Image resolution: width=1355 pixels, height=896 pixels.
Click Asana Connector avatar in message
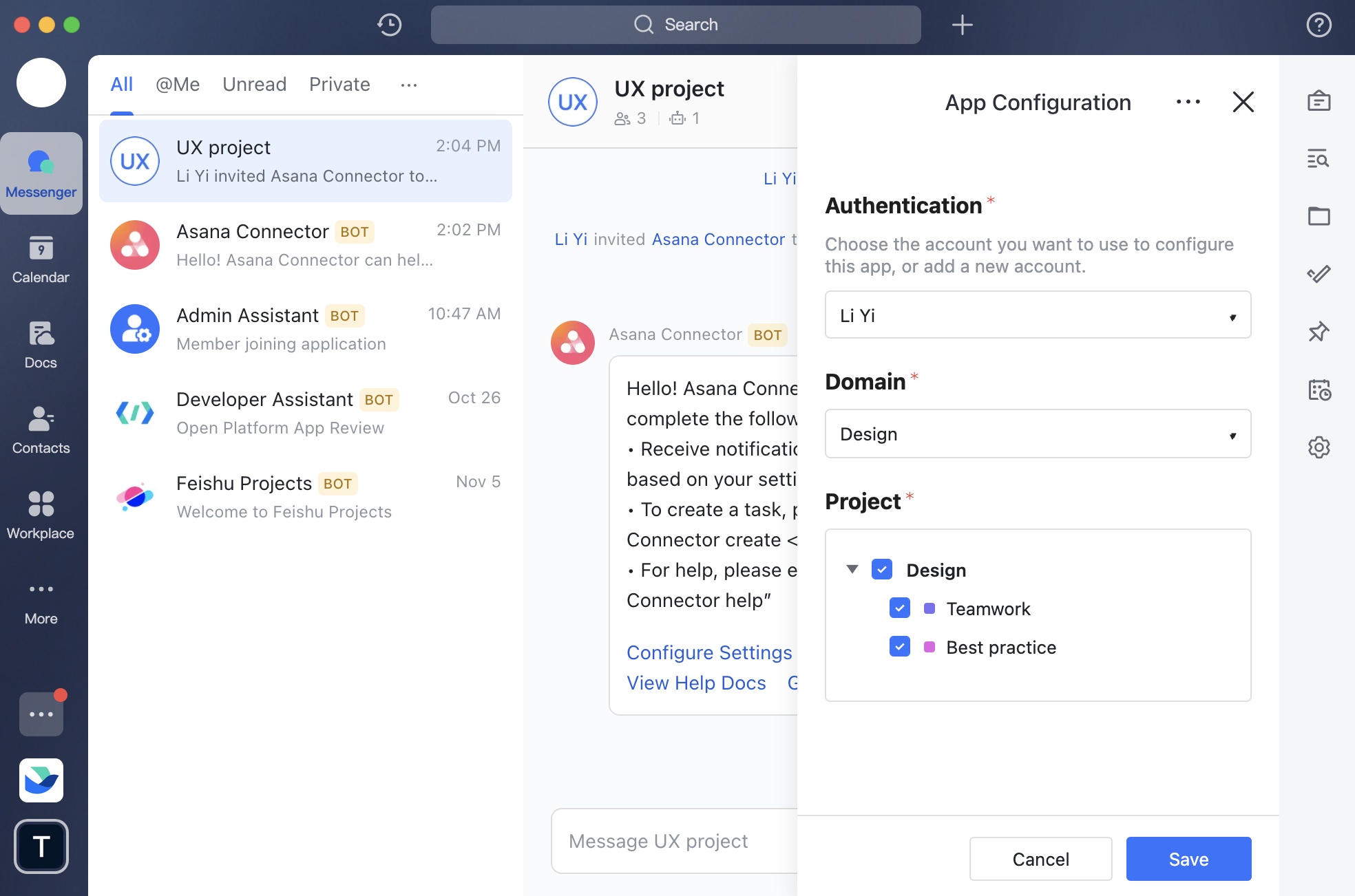573,343
